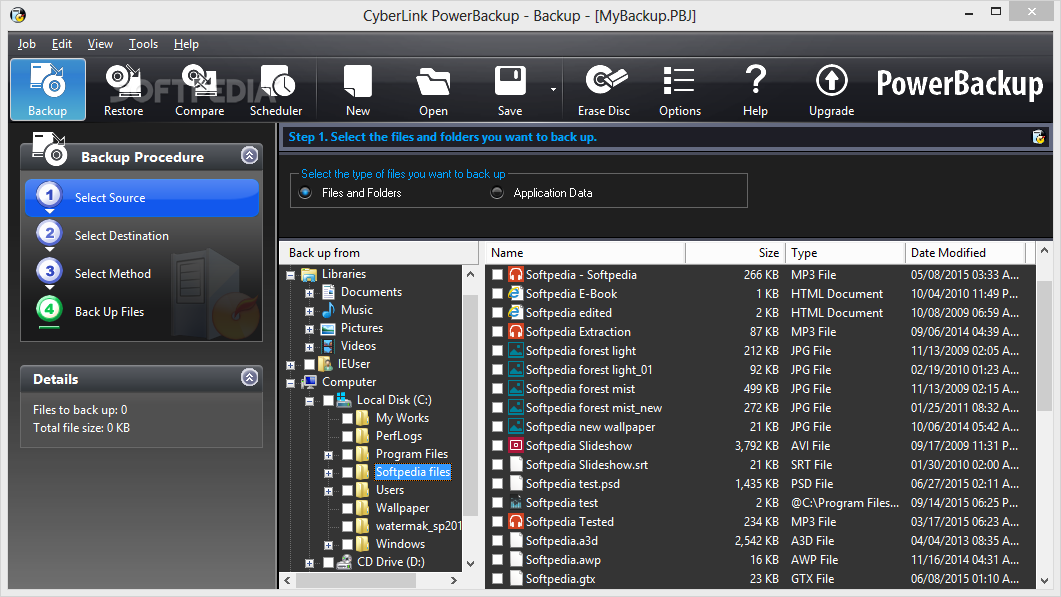
Task: Create a New backup job
Action: [358, 89]
